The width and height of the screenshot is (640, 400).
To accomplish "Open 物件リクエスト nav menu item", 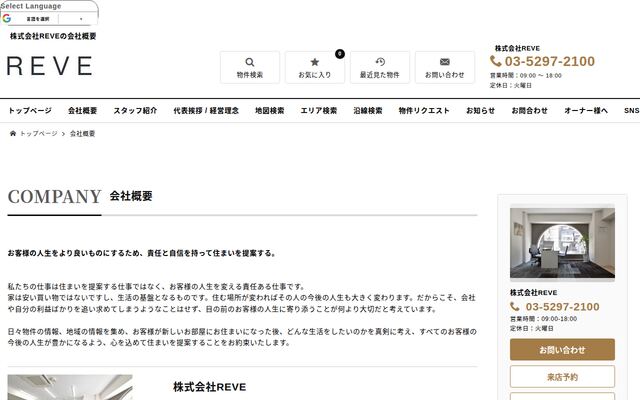I will click(424, 111).
